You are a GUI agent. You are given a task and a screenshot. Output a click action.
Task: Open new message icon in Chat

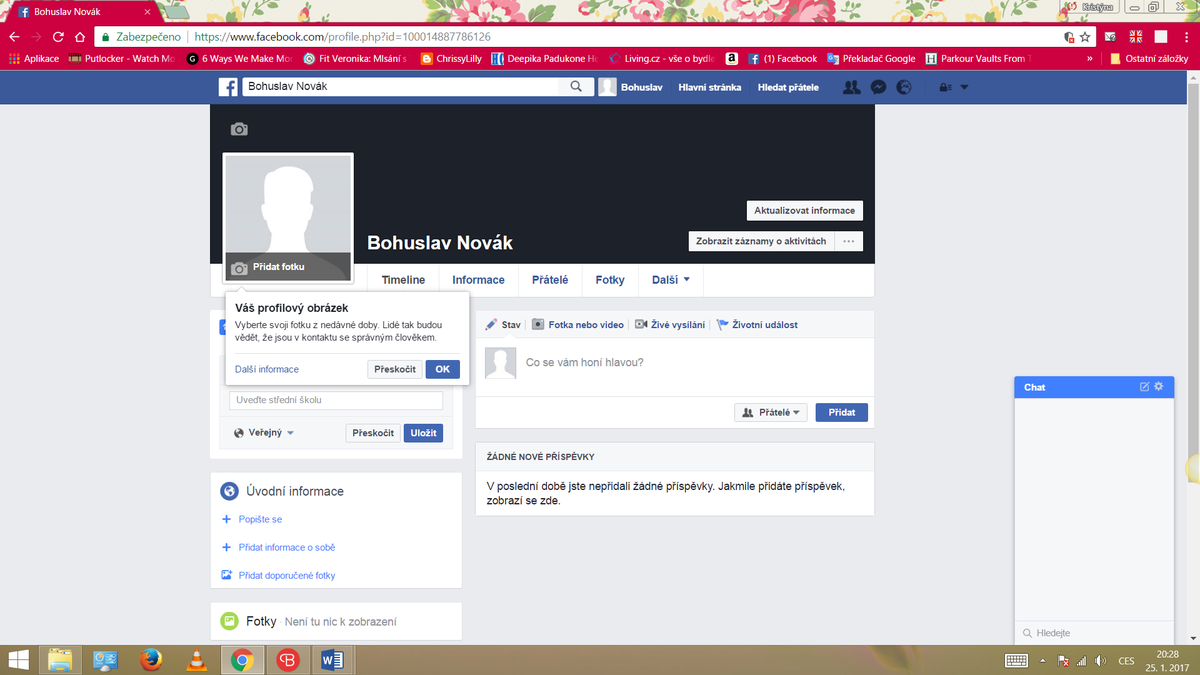coord(1145,387)
